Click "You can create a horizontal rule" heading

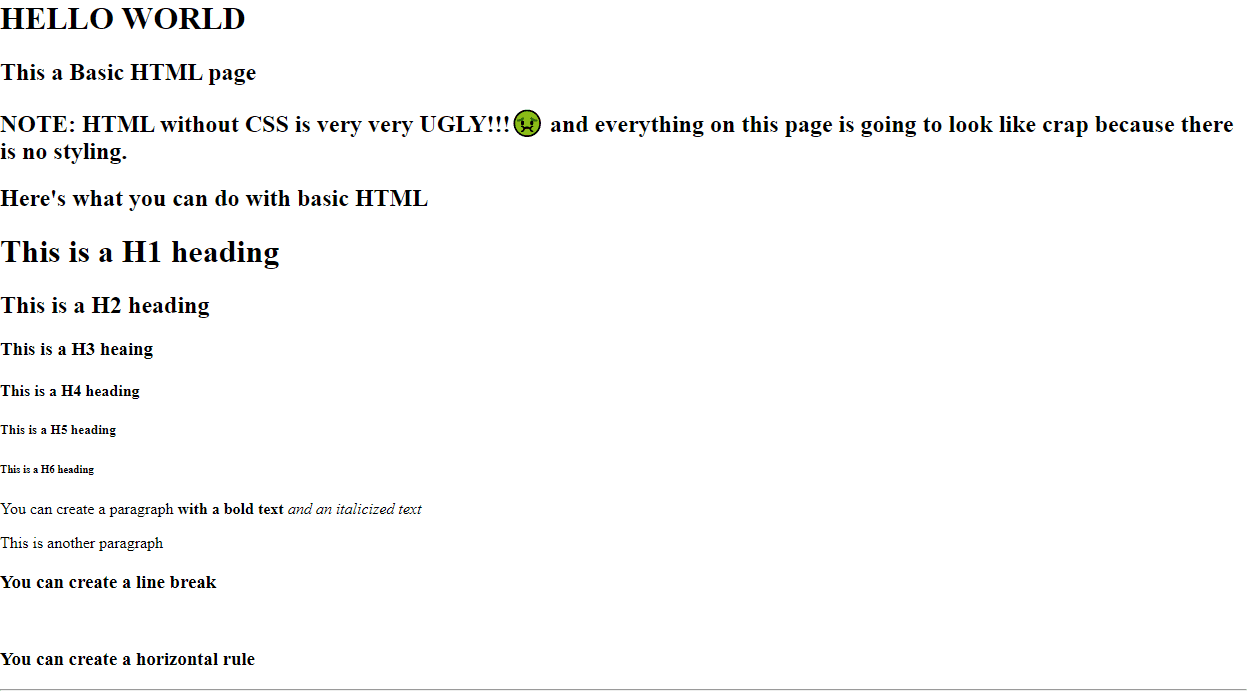pyautogui.click(x=128, y=659)
